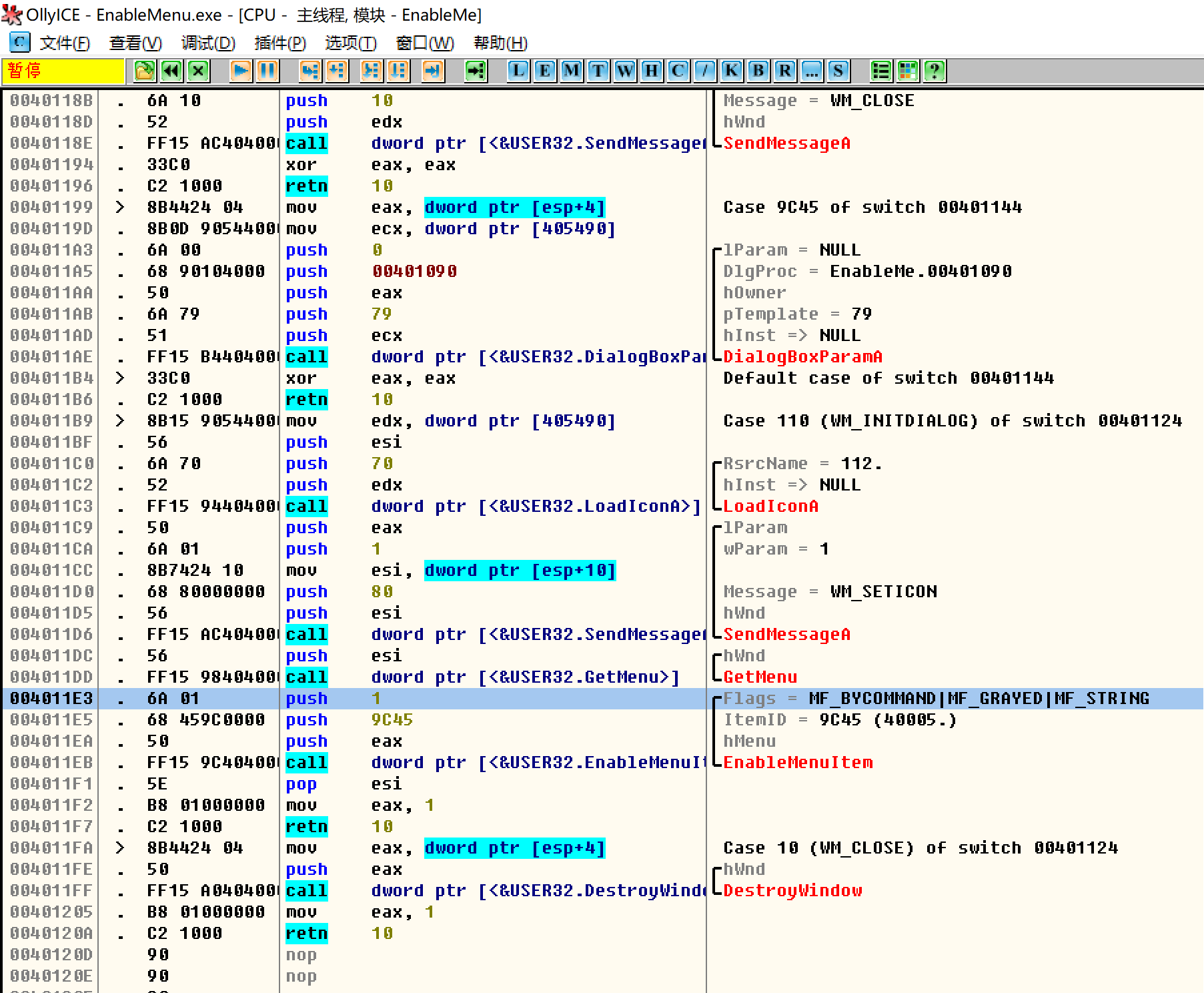The width and height of the screenshot is (1204, 993).
Task: Open Source window with S button
Action: coord(838,71)
